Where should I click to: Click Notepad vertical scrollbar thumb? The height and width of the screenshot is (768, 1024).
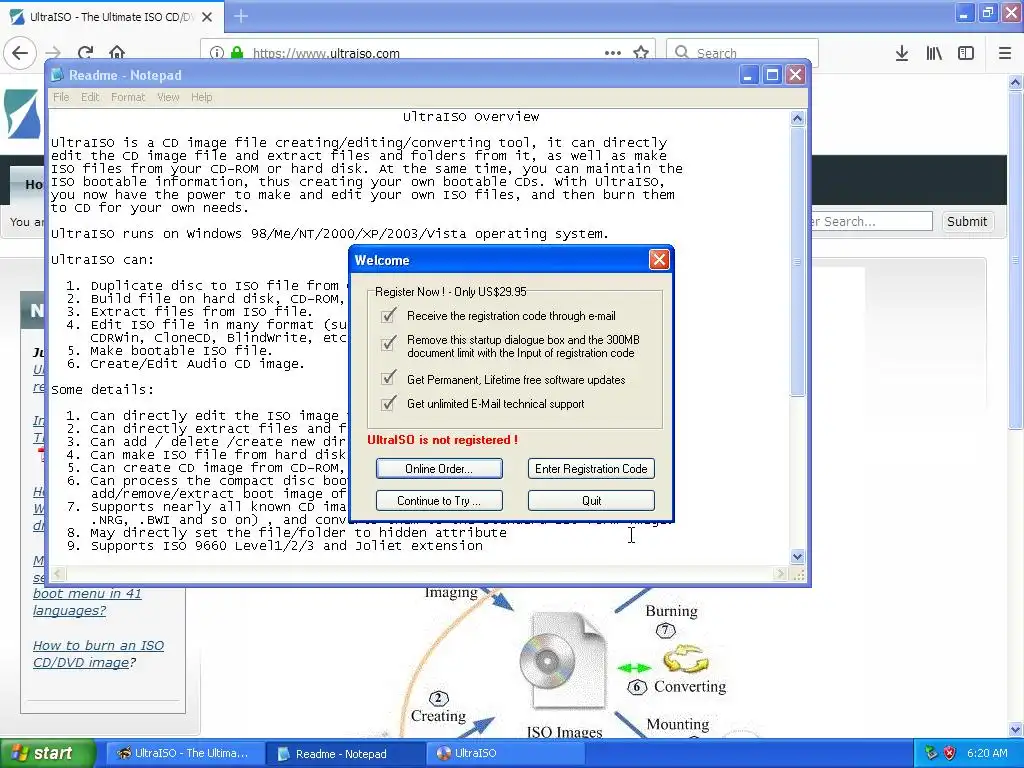[797, 261]
